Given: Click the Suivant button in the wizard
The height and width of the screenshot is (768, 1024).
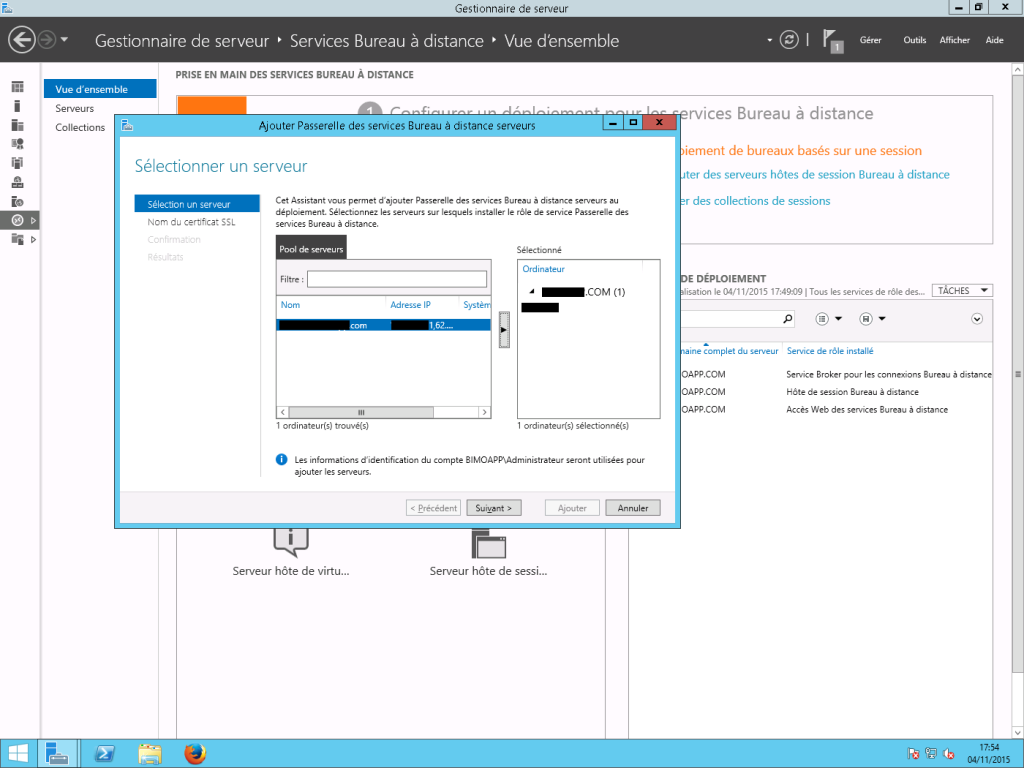Looking at the screenshot, I should 493,507.
